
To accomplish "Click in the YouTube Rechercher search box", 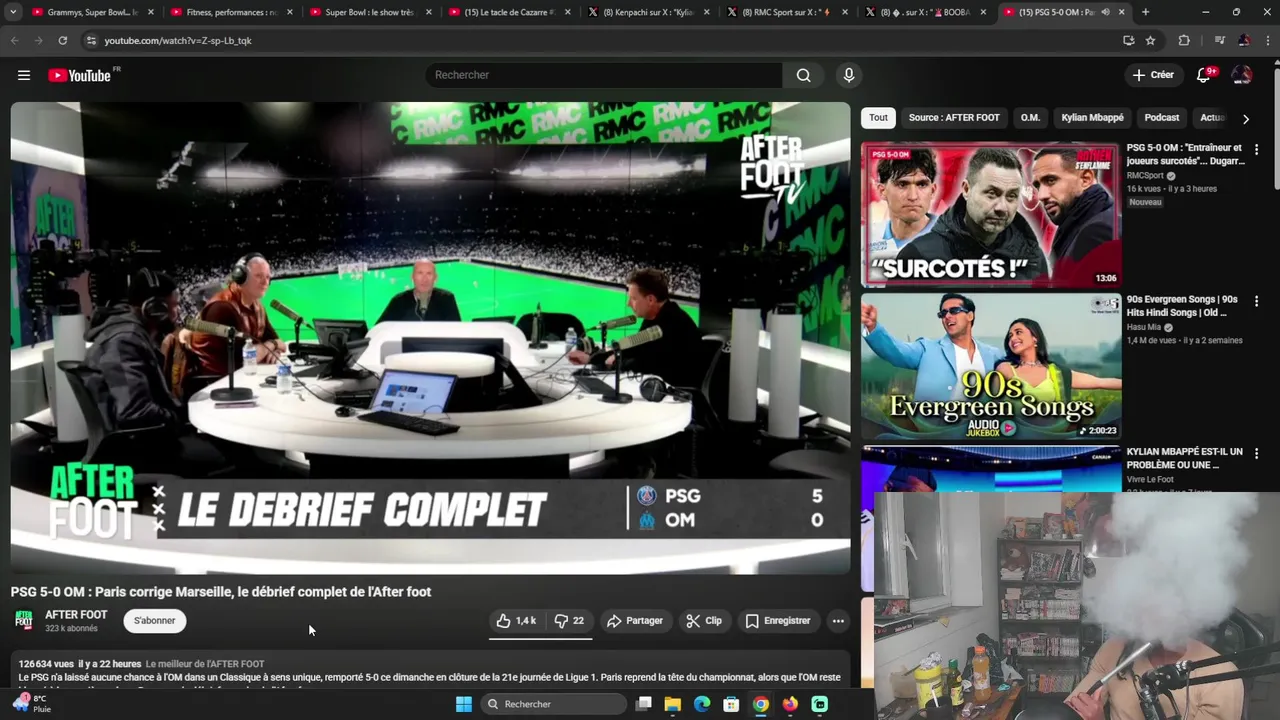I will point(605,75).
